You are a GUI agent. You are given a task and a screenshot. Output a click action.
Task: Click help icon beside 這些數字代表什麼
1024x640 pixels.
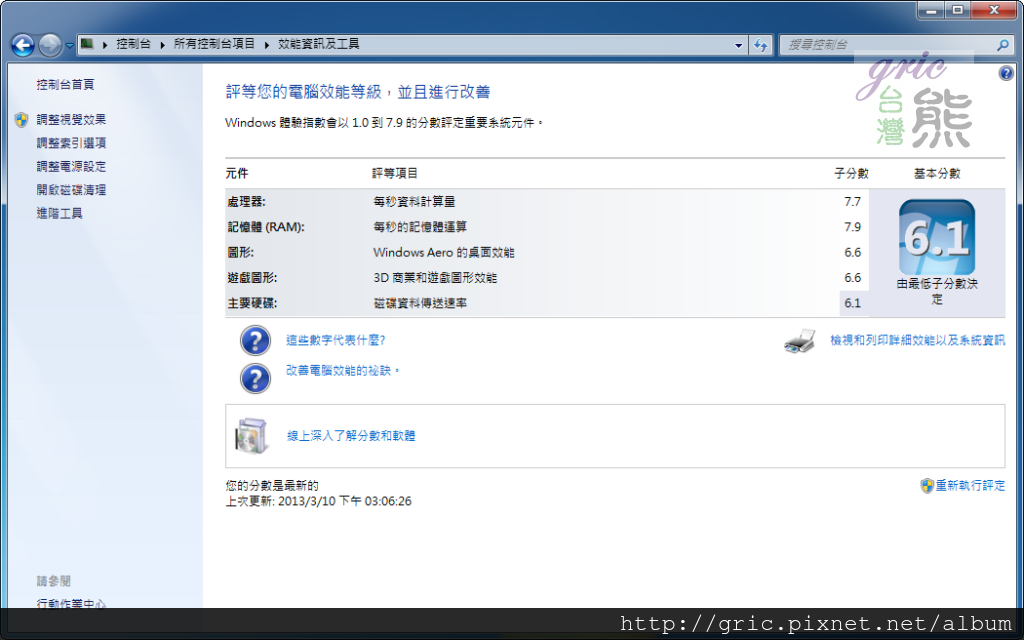tap(255, 341)
